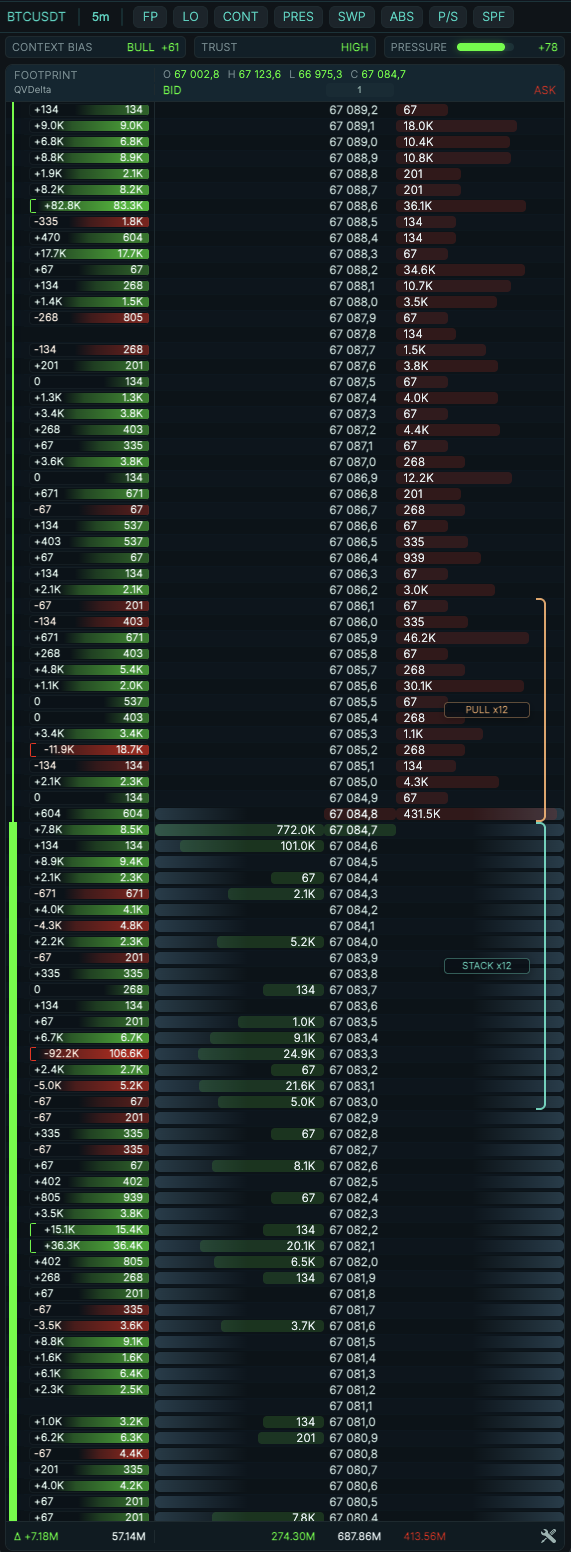Click the STACK x12 label
Screen dimensions: 571x1552
(487, 965)
